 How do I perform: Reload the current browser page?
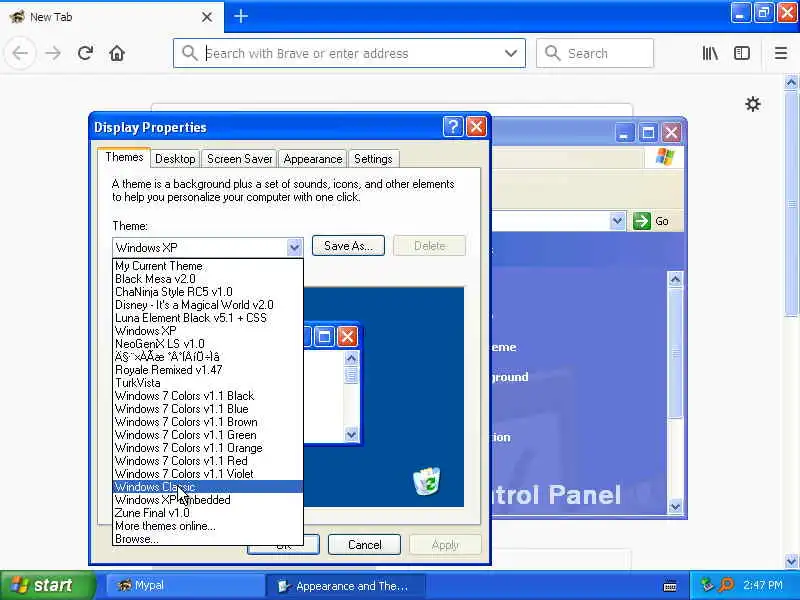[85, 53]
